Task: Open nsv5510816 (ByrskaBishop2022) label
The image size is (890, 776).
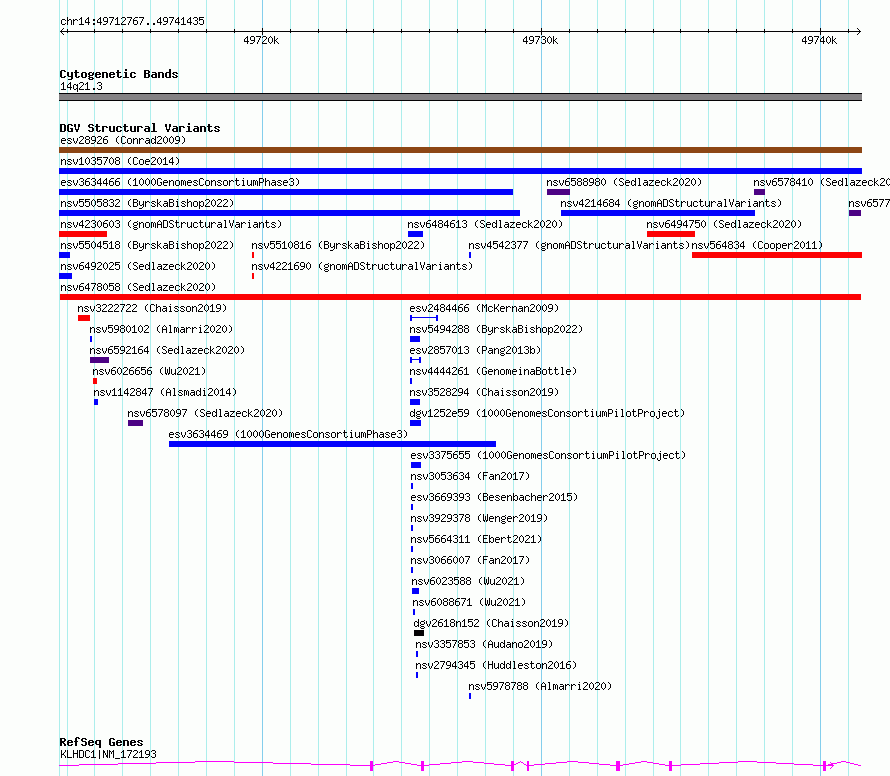Action: point(338,245)
